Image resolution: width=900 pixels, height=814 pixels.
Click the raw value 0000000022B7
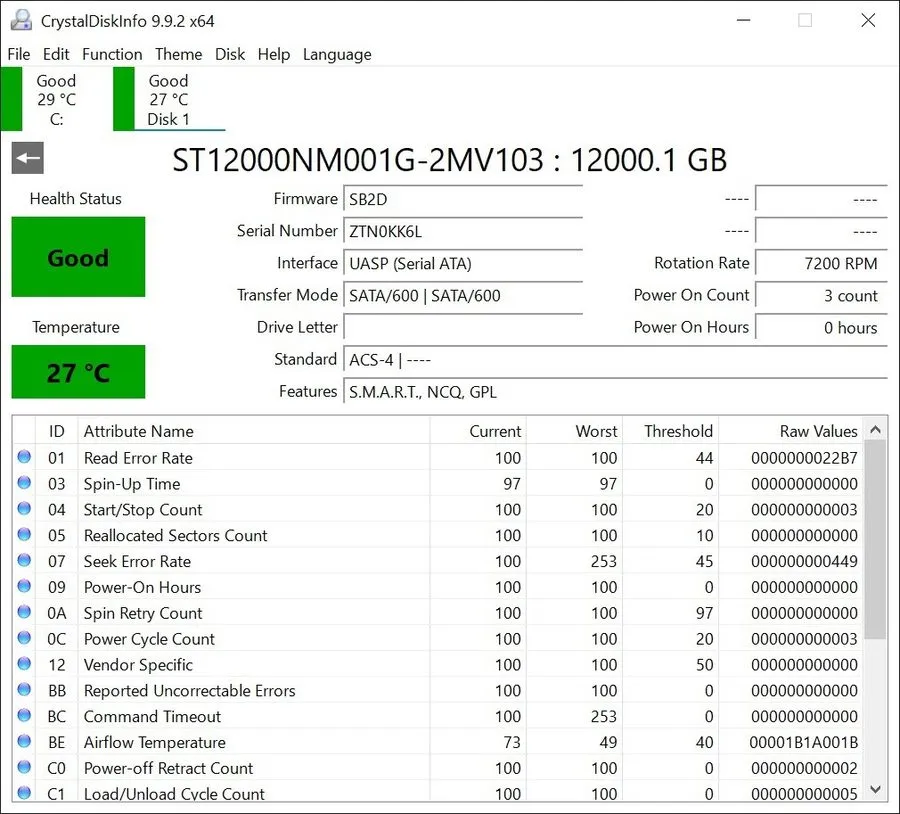804,458
